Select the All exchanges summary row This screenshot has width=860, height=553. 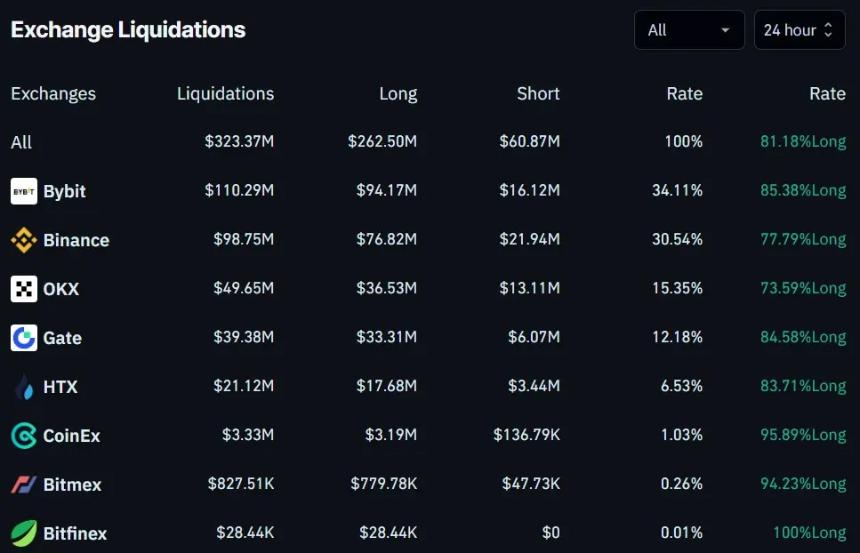point(22,142)
